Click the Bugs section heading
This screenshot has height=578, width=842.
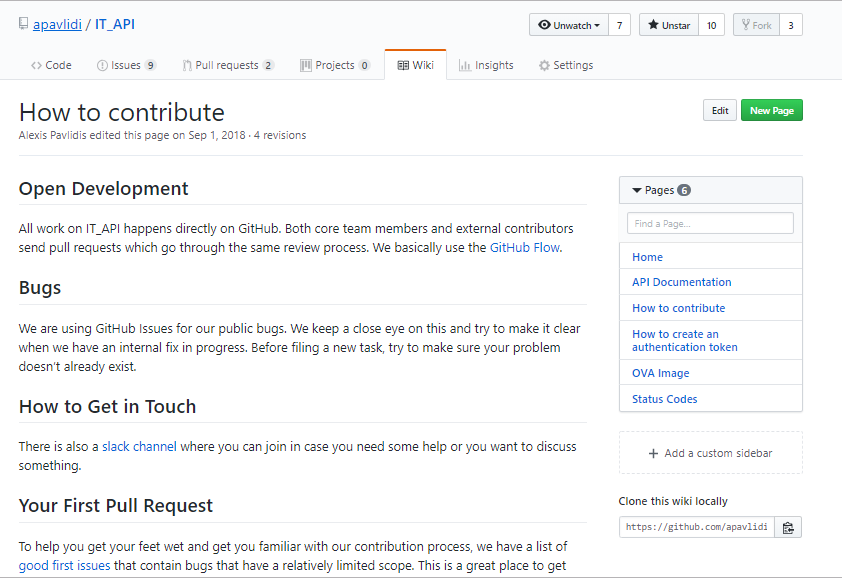40,288
